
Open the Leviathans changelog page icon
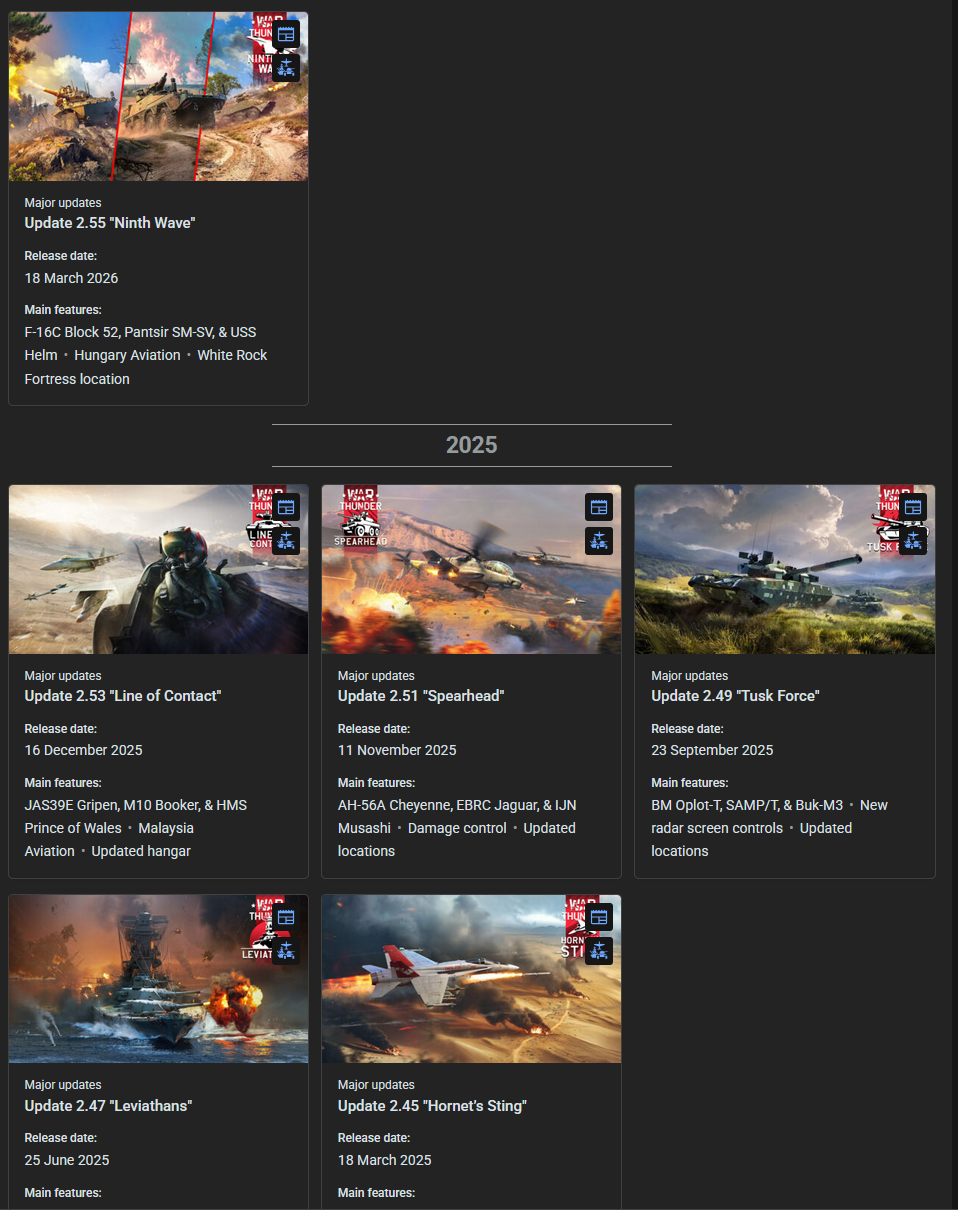click(x=286, y=917)
